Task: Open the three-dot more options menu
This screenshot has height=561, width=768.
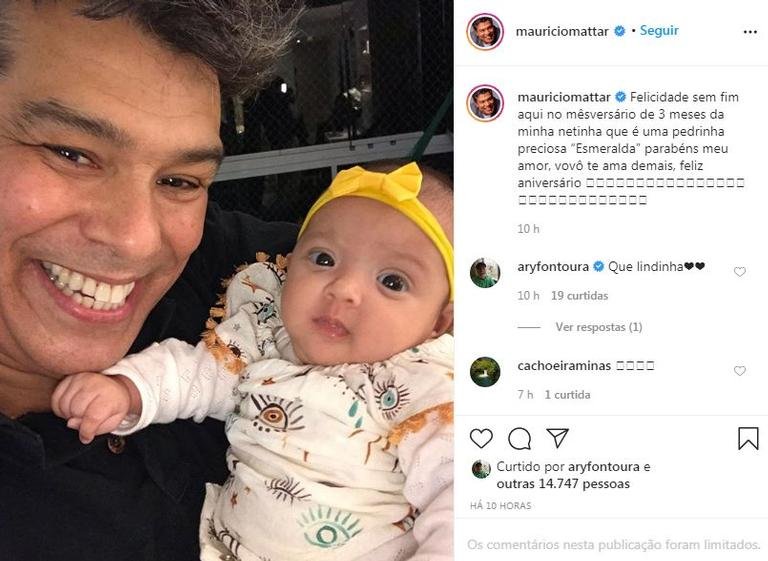Action: tap(750, 32)
